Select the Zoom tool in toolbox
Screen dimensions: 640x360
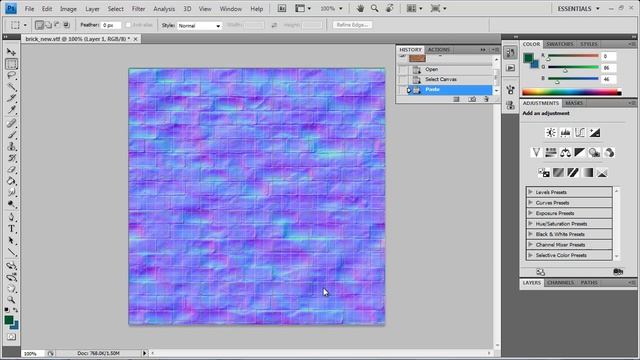click(11, 300)
